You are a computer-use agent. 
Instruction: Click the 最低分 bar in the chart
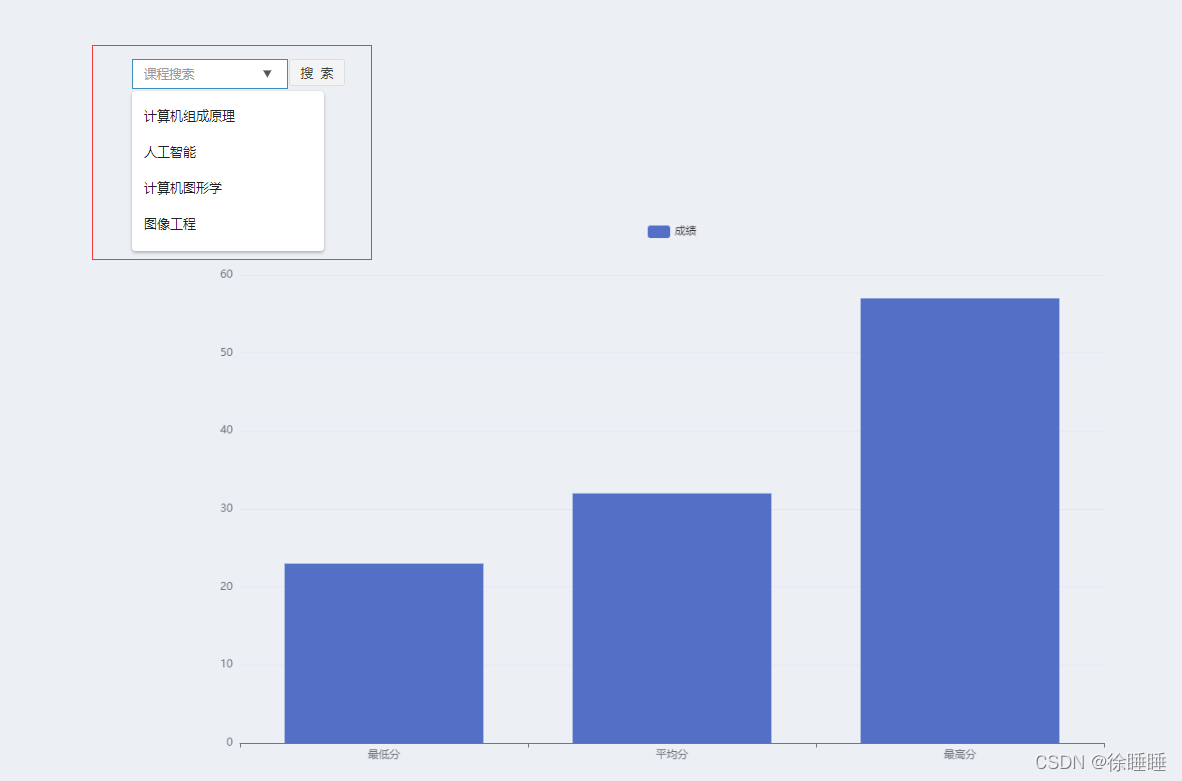coord(384,653)
